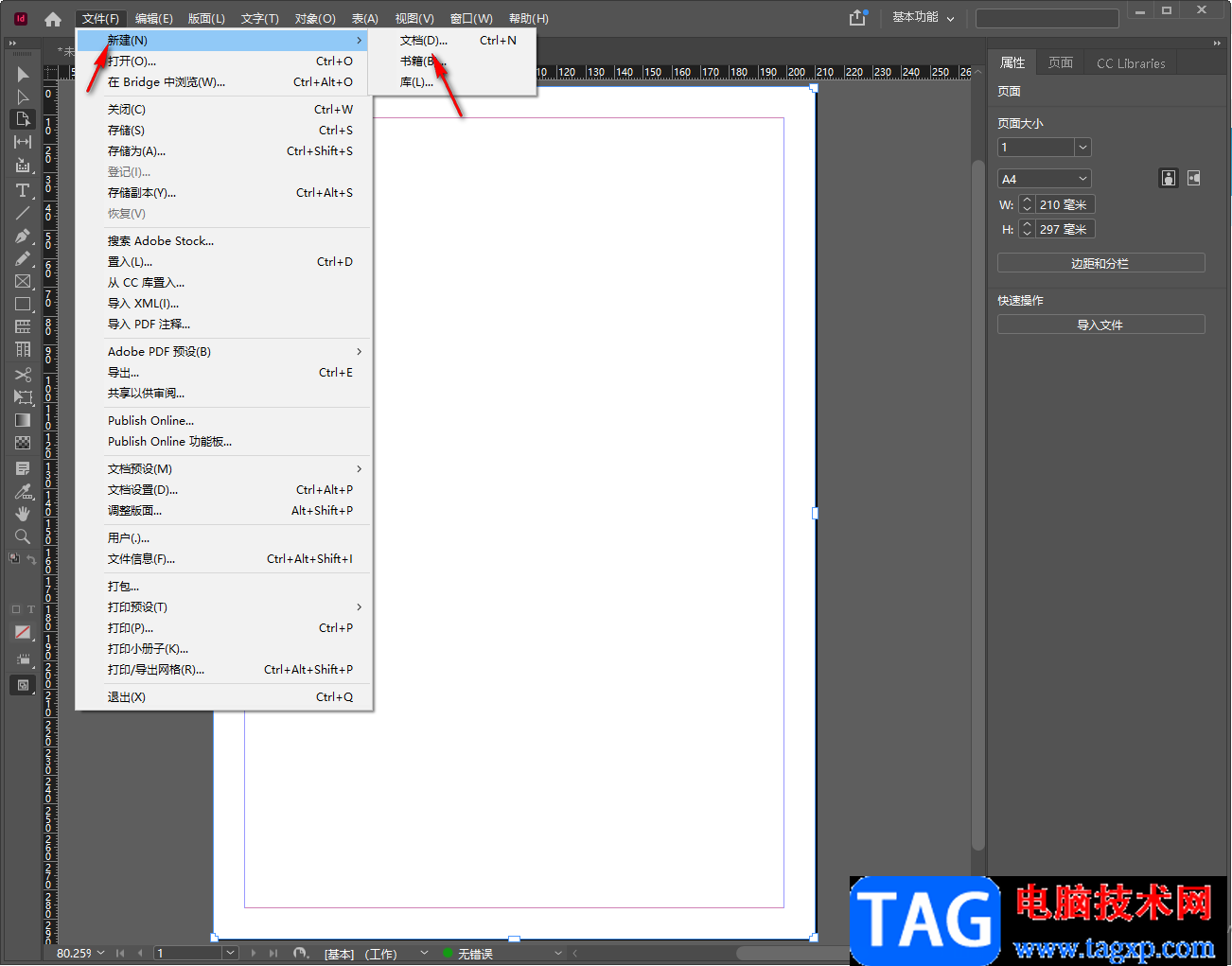Screen dimensions: 1232x966
Task: Select the Rectangle Frame tool
Action: tap(23, 281)
